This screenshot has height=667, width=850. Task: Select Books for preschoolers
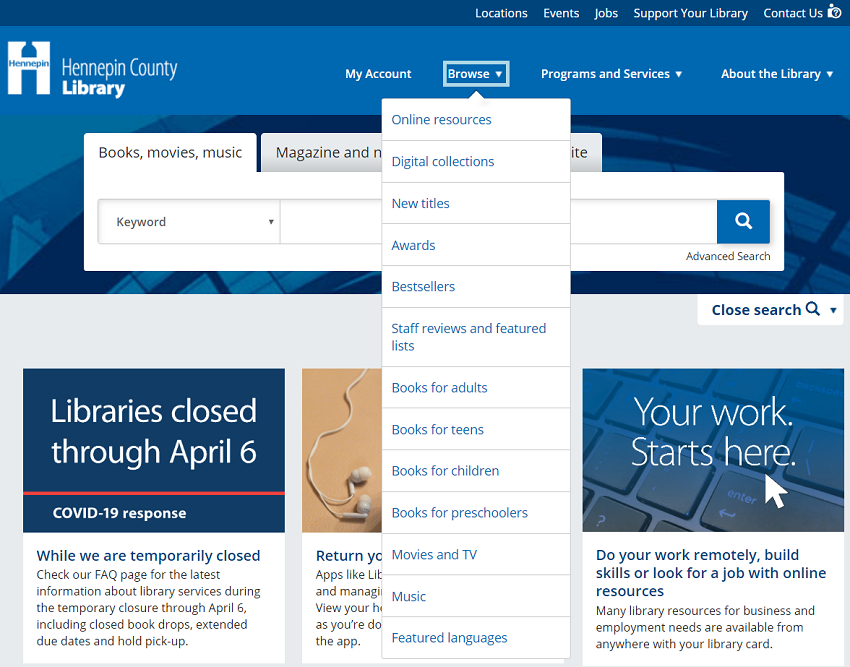(476, 512)
